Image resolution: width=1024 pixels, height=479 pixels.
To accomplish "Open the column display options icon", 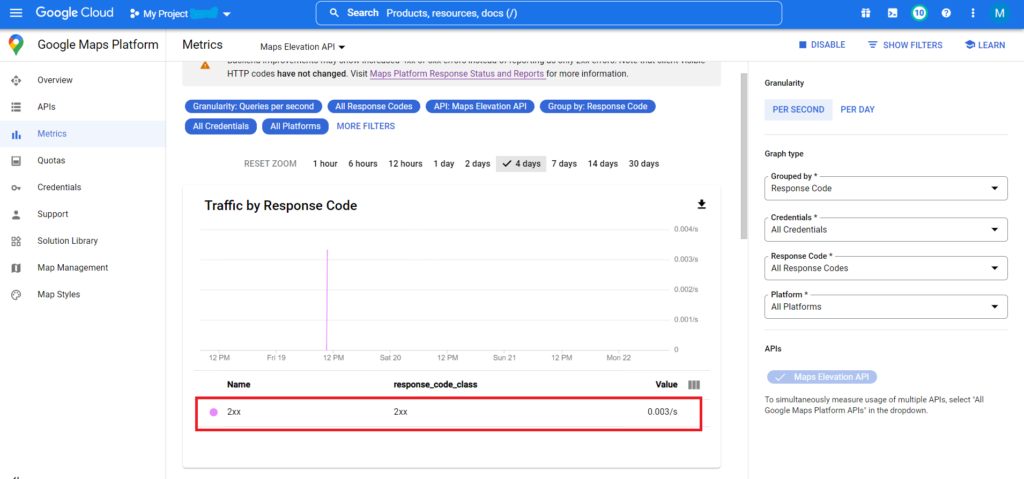I will point(694,385).
